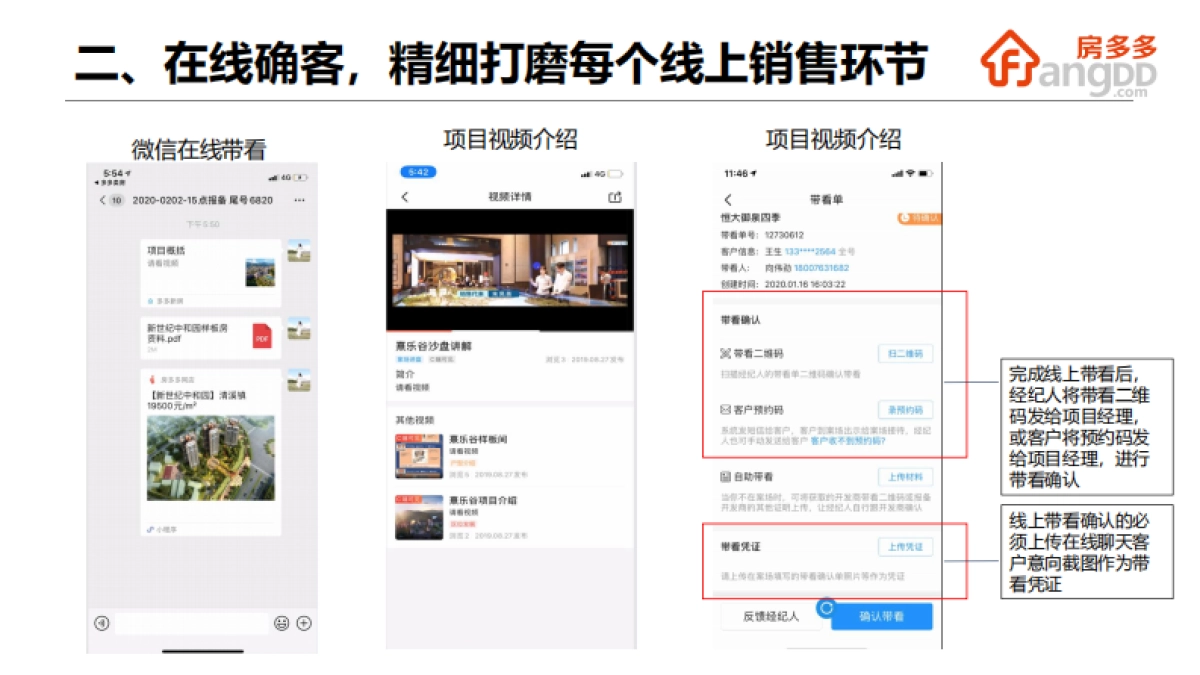
Task: Tap the back arrow on the 视频详情 screen
Action: 404,197
